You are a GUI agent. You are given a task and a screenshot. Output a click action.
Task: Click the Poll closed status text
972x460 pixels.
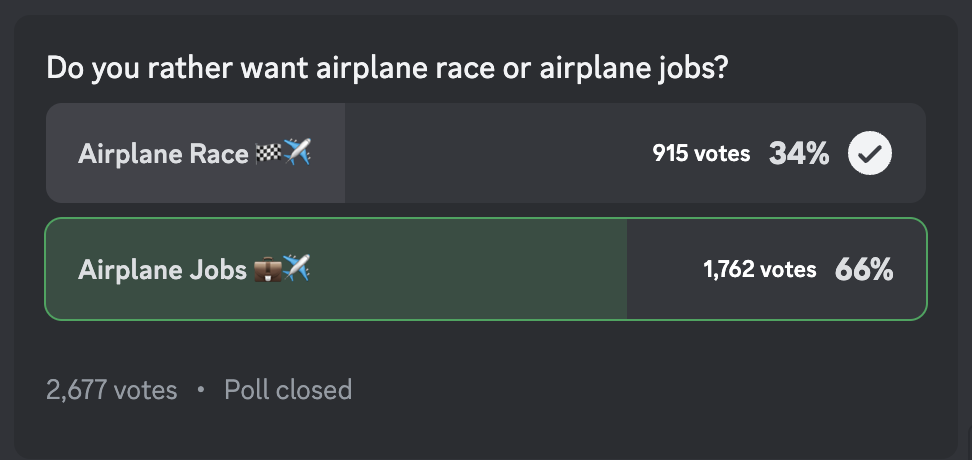coord(288,389)
